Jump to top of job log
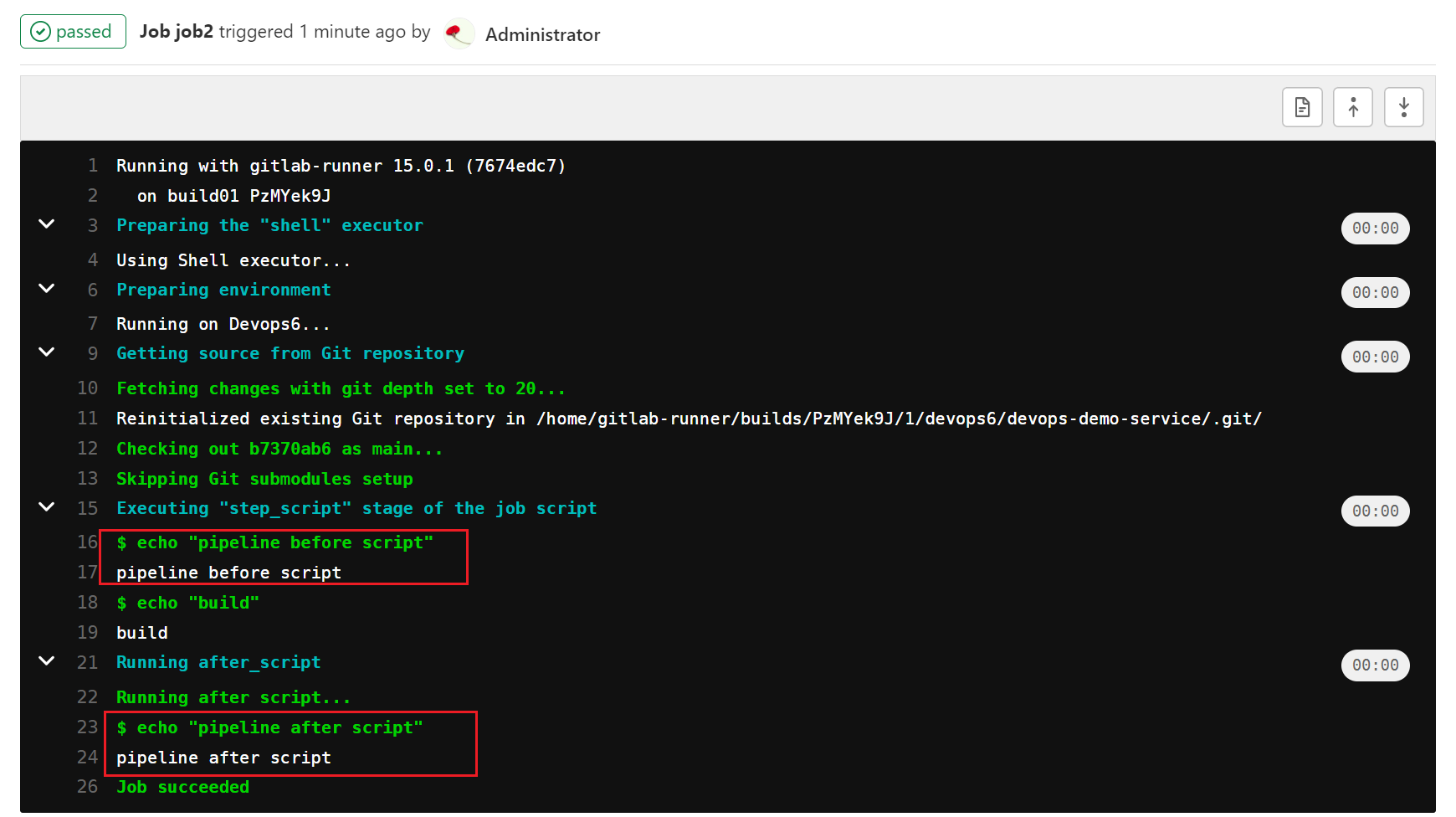Screen dimensions: 1456x817 pyautogui.click(x=1353, y=107)
